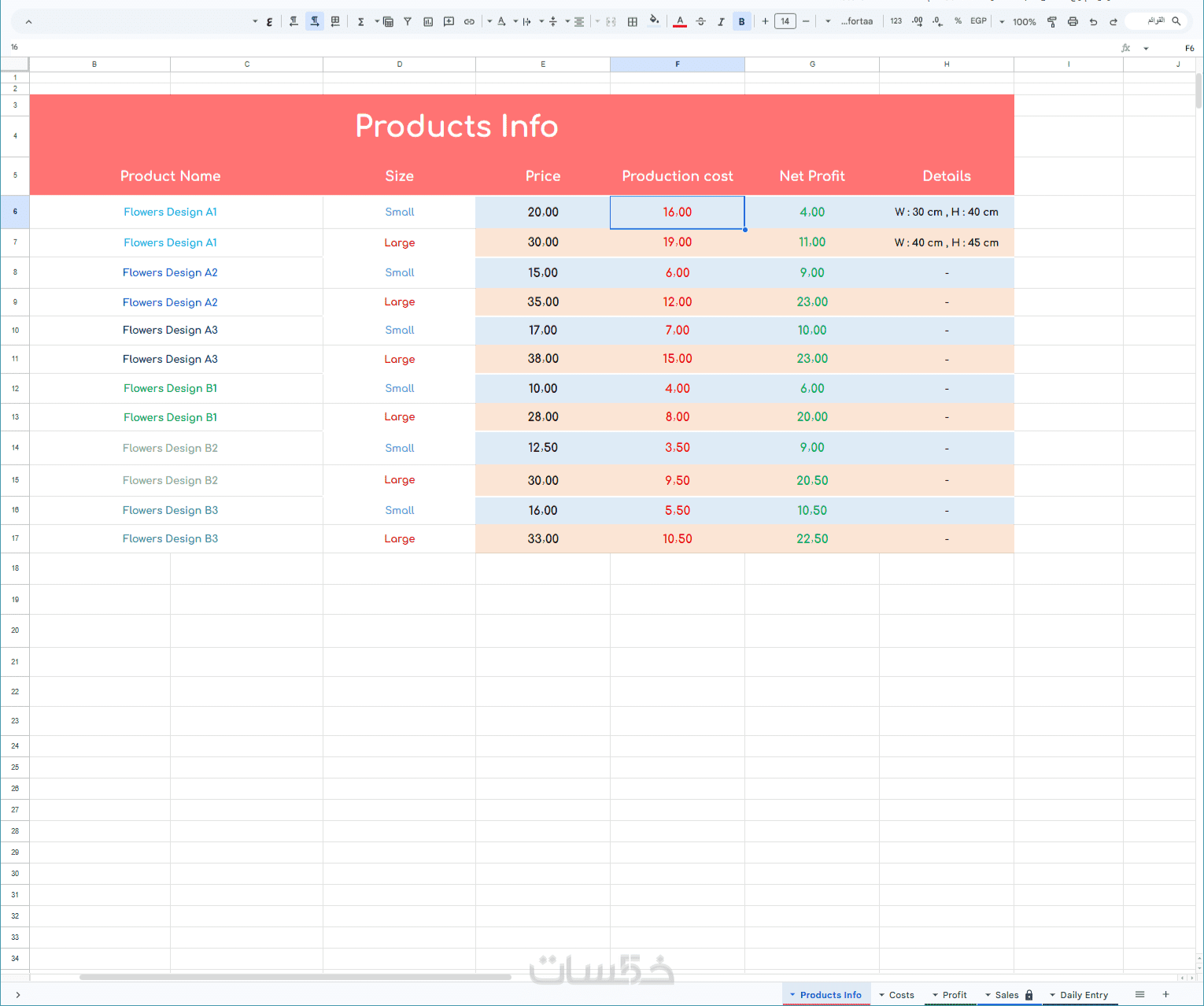Create a filter with the funnel icon

click(408, 21)
